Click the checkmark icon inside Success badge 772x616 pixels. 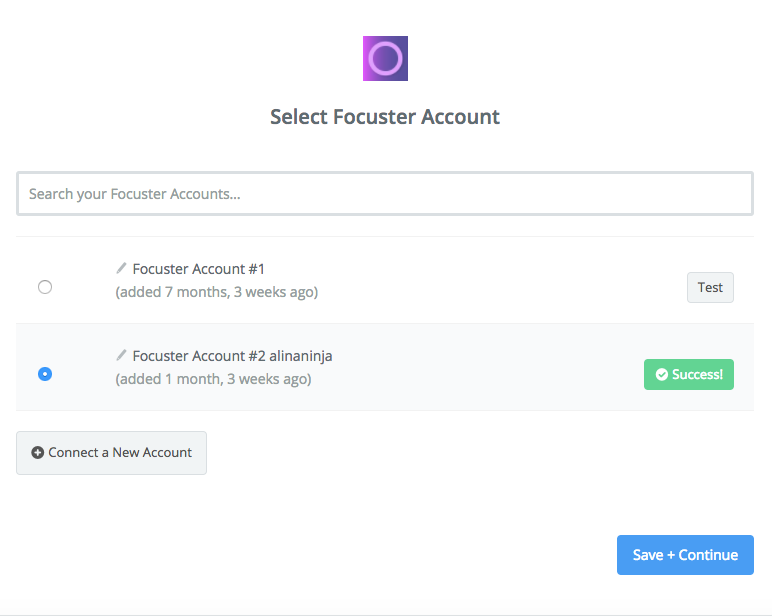[x=662, y=375]
